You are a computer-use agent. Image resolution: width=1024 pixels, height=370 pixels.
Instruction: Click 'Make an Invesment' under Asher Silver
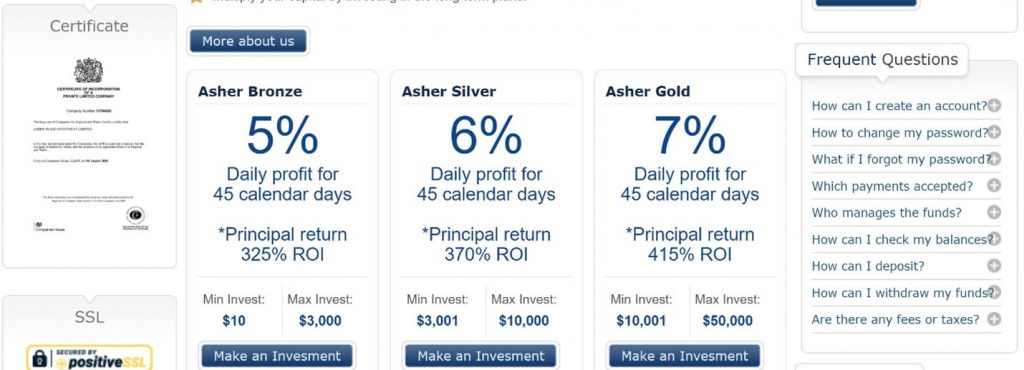pyautogui.click(x=481, y=356)
